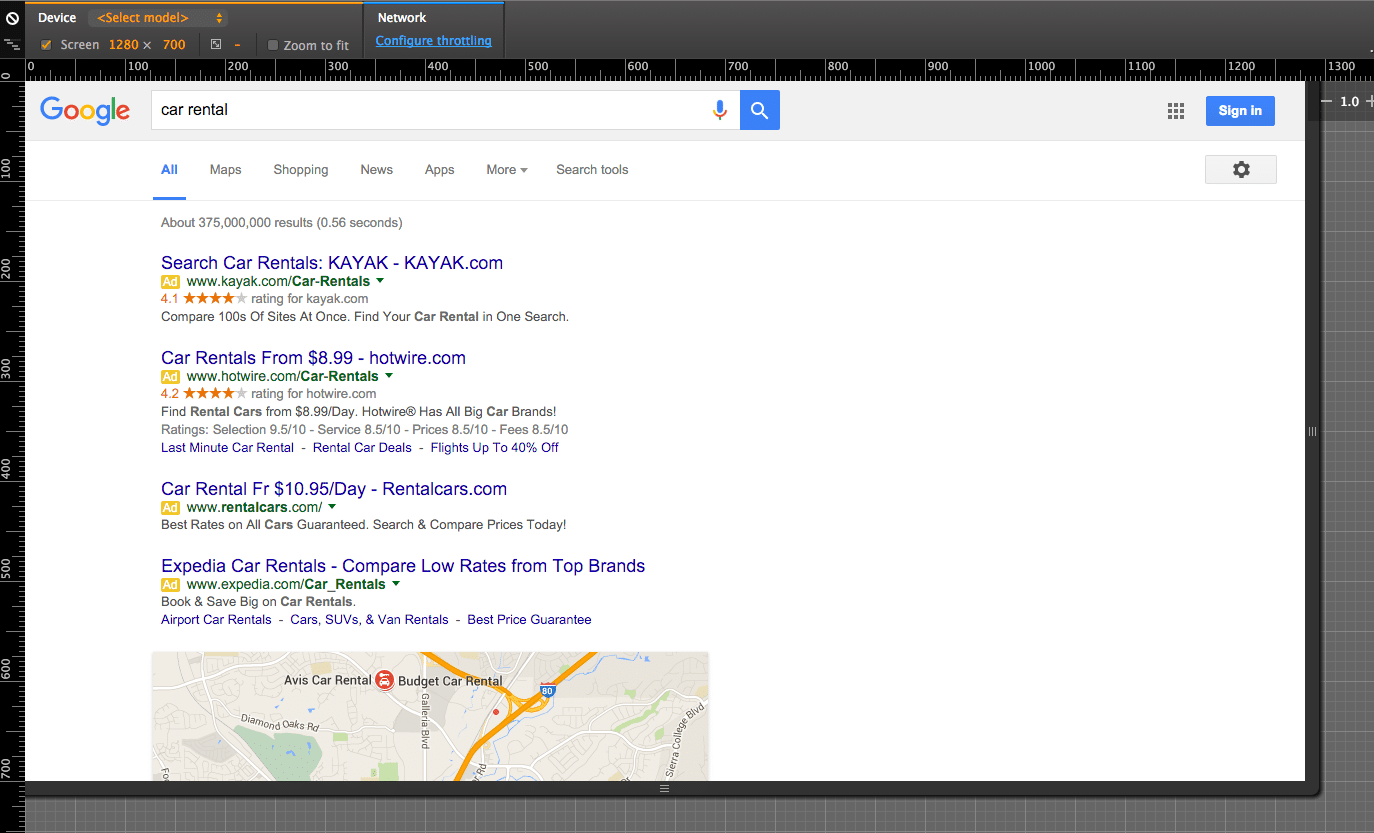Click the Configure throttling link
The height and width of the screenshot is (833, 1374).
point(434,41)
